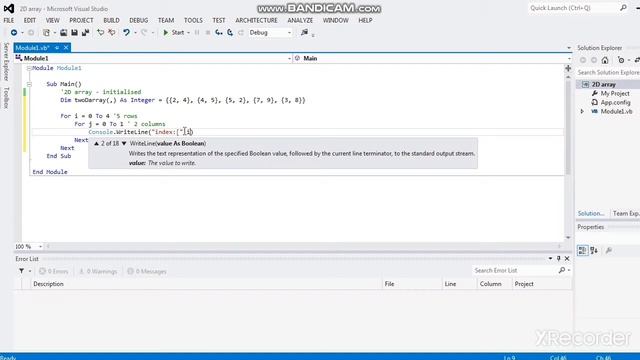The width and height of the screenshot is (640, 360).
Task: Click the Quick Launch search field
Action: tap(573, 8)
